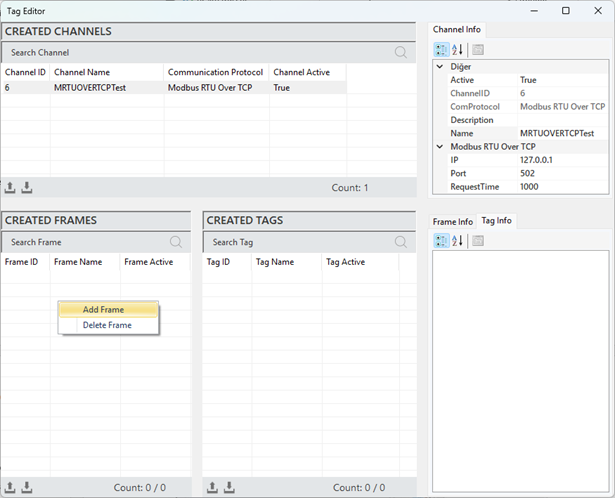Click Property Pages icon in Channel Info toolbar
This screenshot has height=498, width=615.
click(x=478, y=50)
